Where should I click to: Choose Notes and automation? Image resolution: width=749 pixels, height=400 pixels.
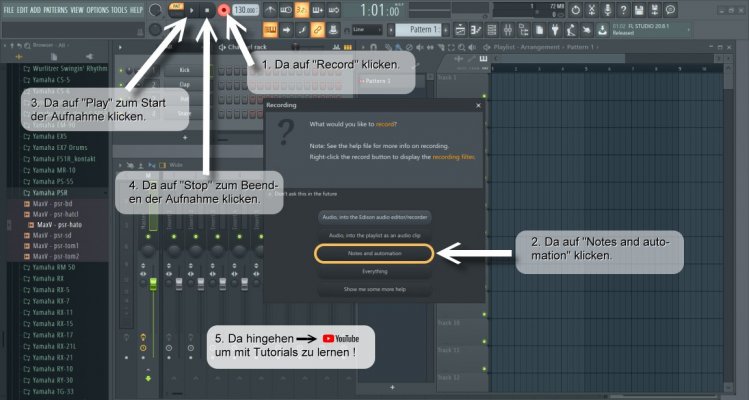[x=374, y=254]
